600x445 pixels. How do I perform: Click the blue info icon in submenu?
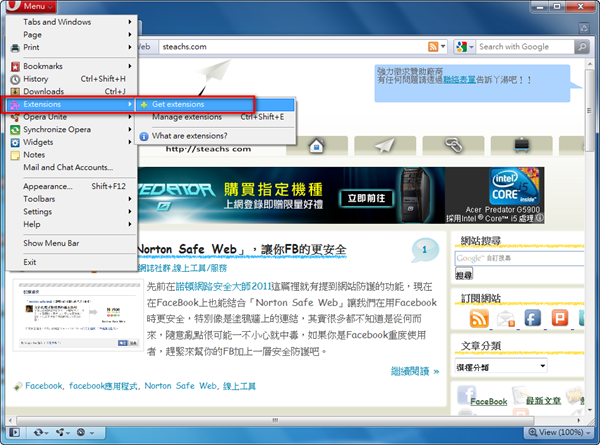point(144,136)
